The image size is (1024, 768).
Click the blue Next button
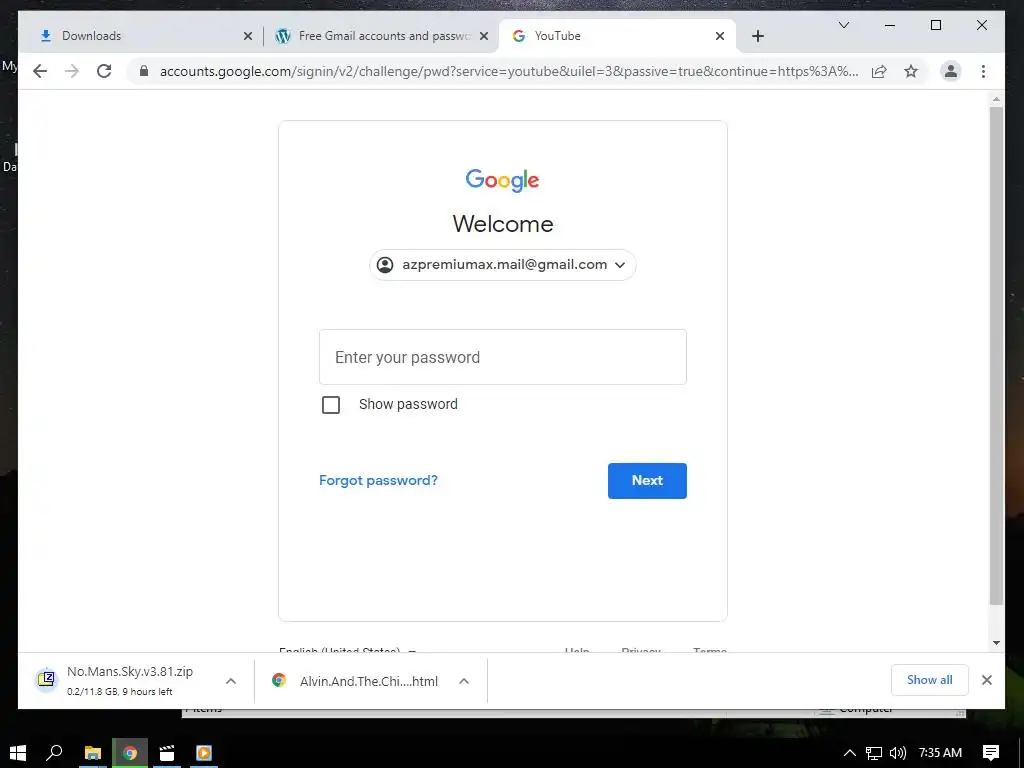pos(647,481)
